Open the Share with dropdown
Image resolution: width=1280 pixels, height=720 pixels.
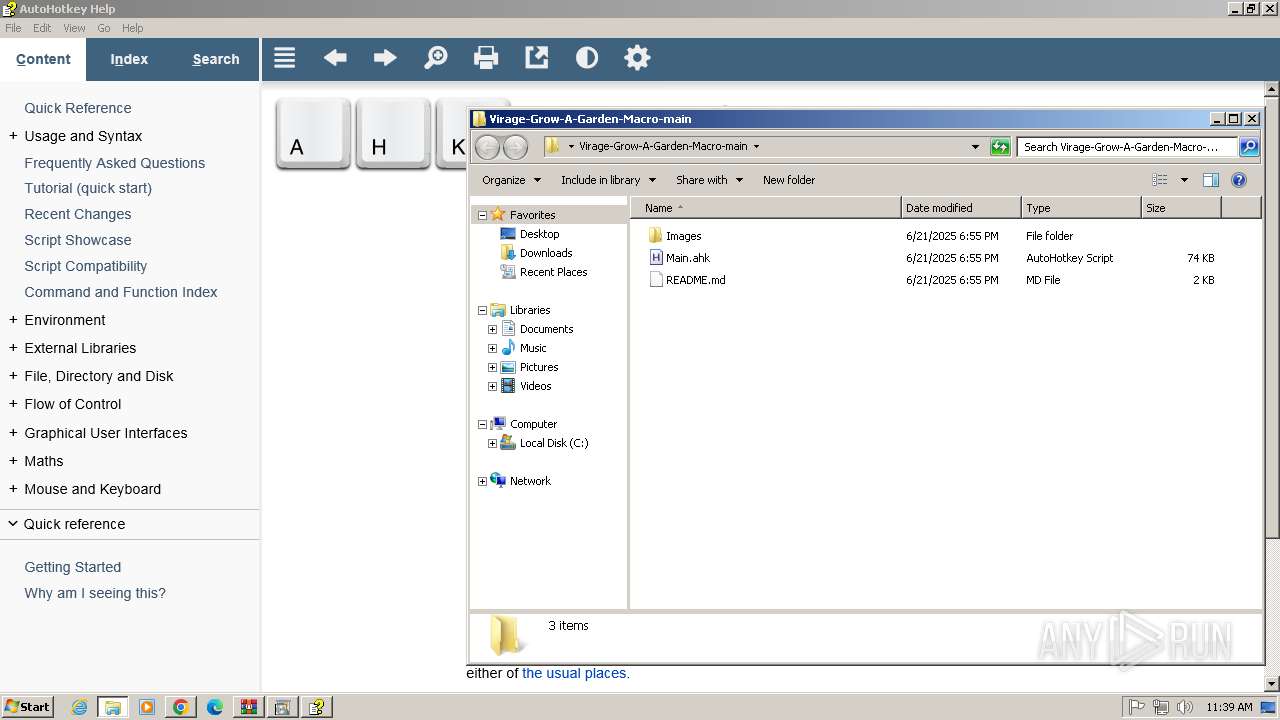[709, 180]
